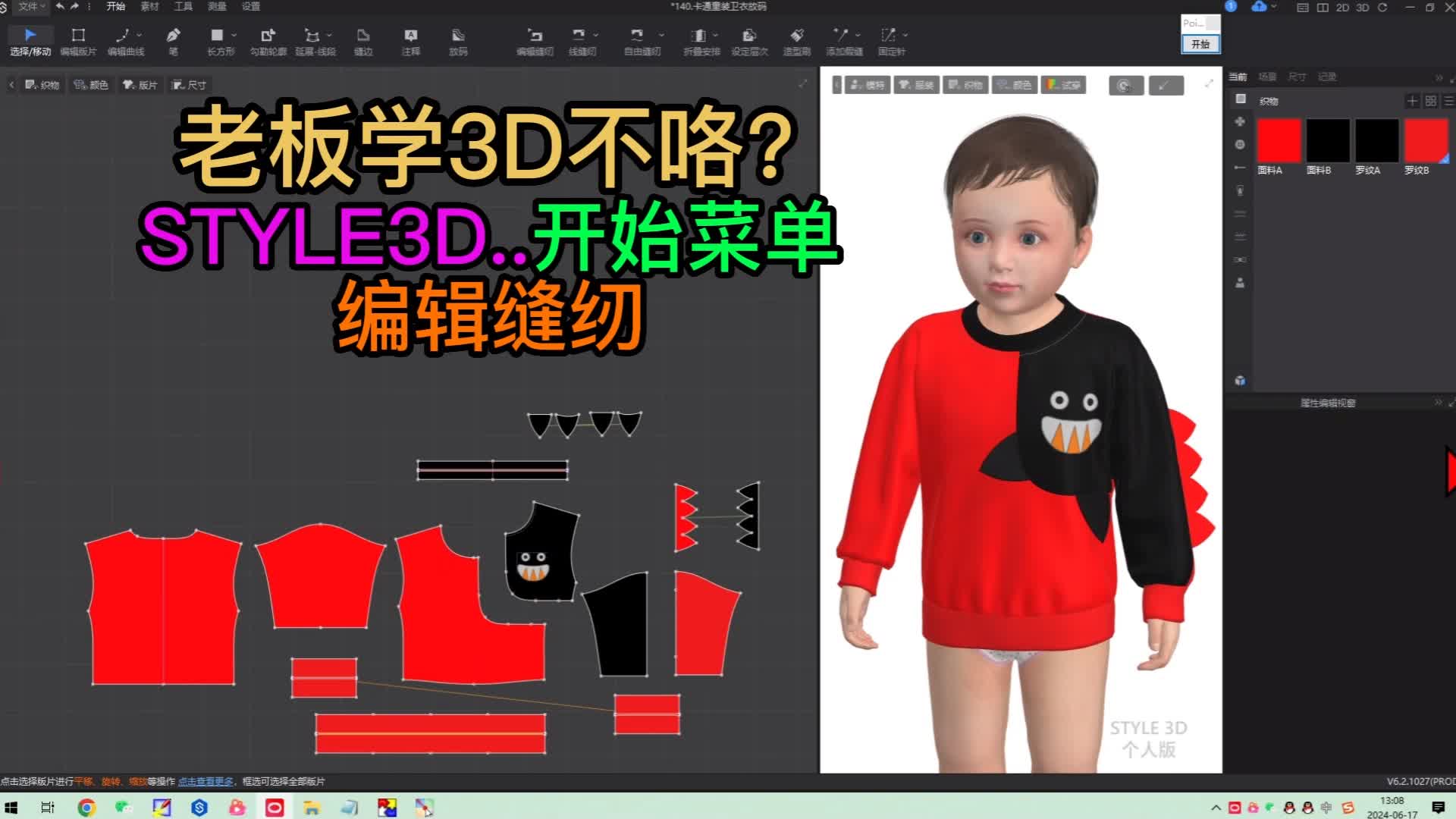Open the 素材 menu tab

pos(149,6)
